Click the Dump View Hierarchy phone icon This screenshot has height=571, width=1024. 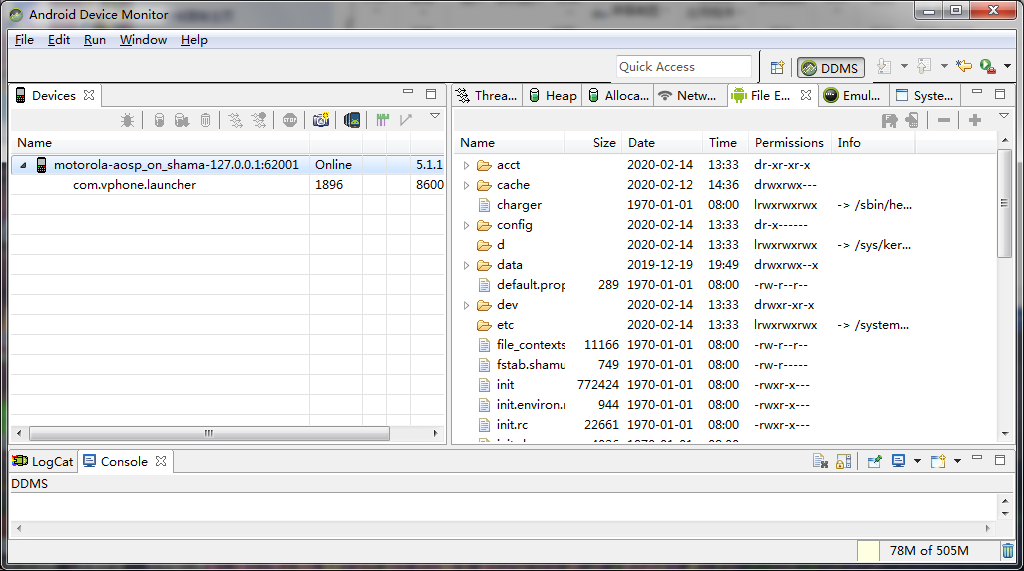[x=352, y=120]
